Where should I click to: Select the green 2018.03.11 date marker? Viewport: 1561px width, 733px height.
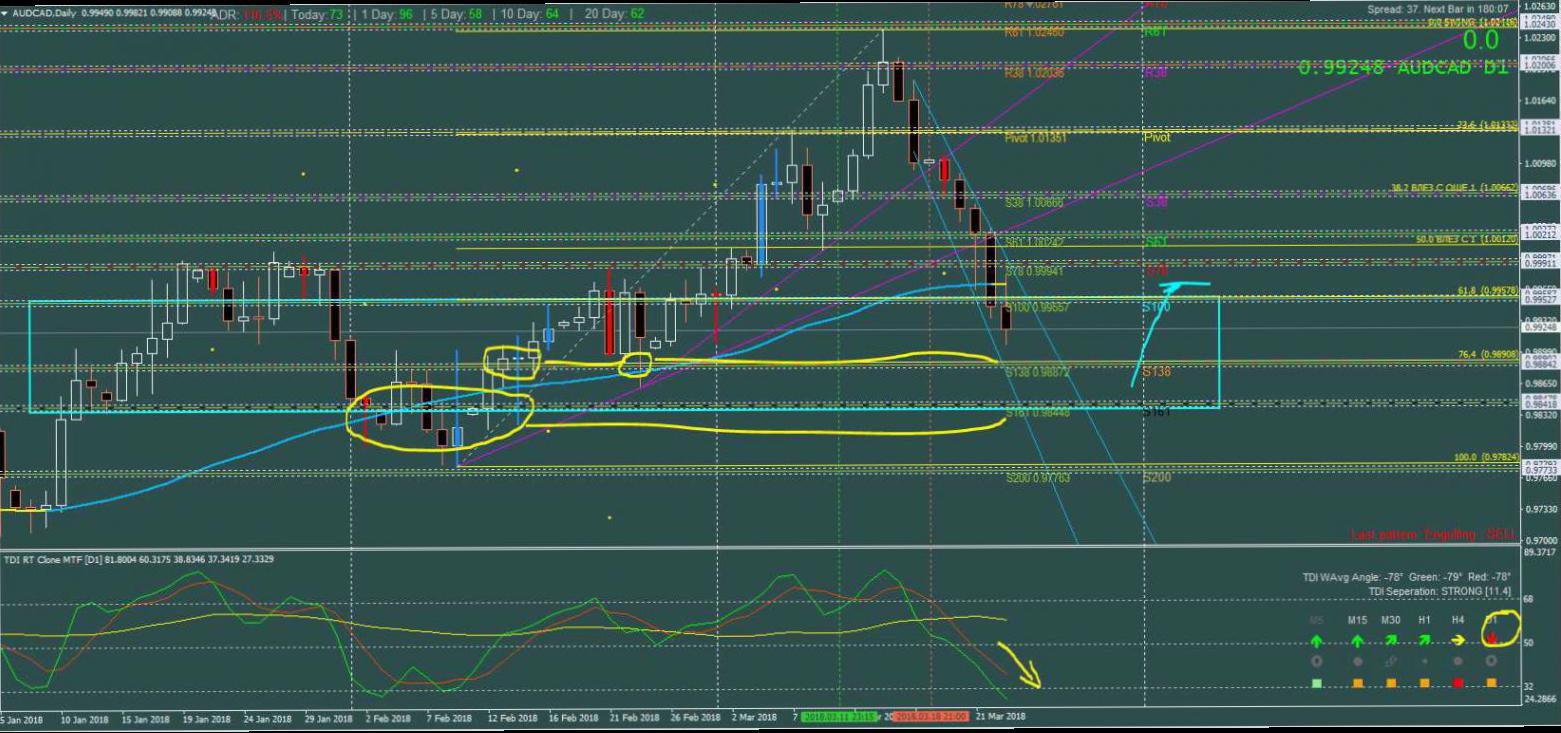840,717
